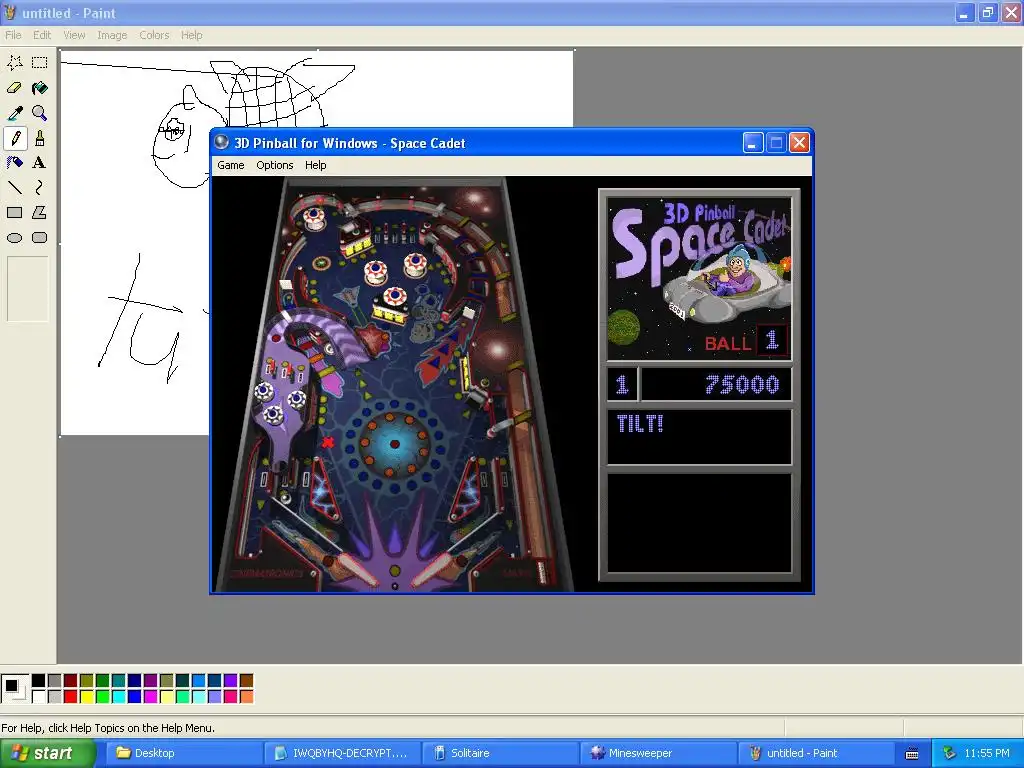
Task: Pick the brown color swatch
Action: click(x=246, y=680)
